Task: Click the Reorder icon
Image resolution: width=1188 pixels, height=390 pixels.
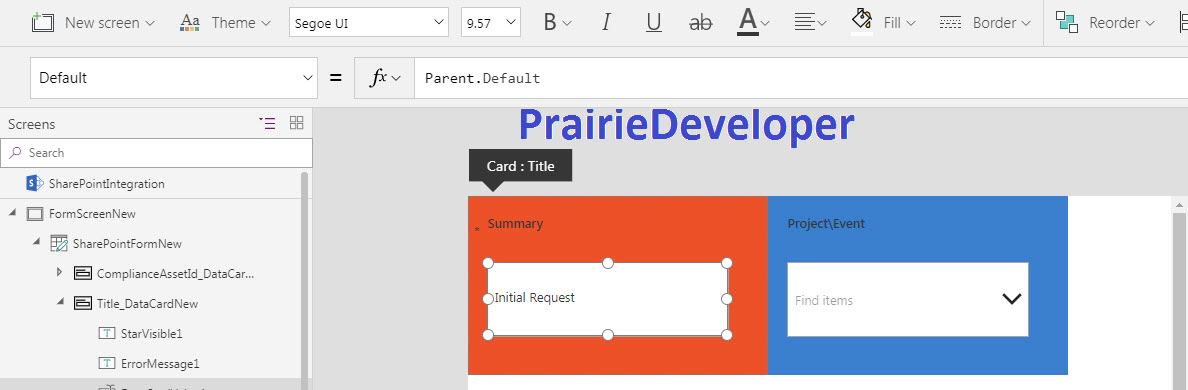Action: pyautogui.click(x=1067, y=23)
